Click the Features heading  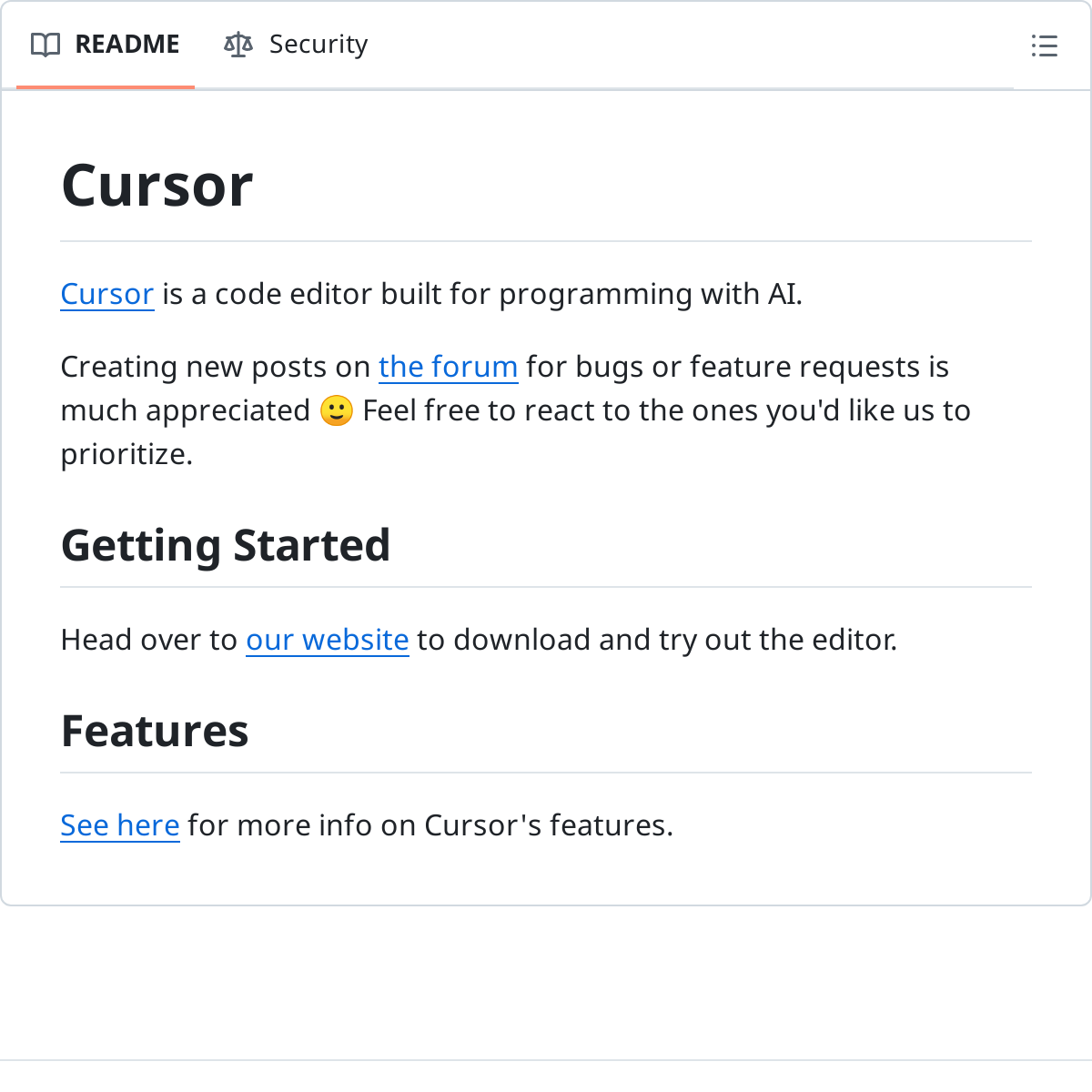point(155,731)
